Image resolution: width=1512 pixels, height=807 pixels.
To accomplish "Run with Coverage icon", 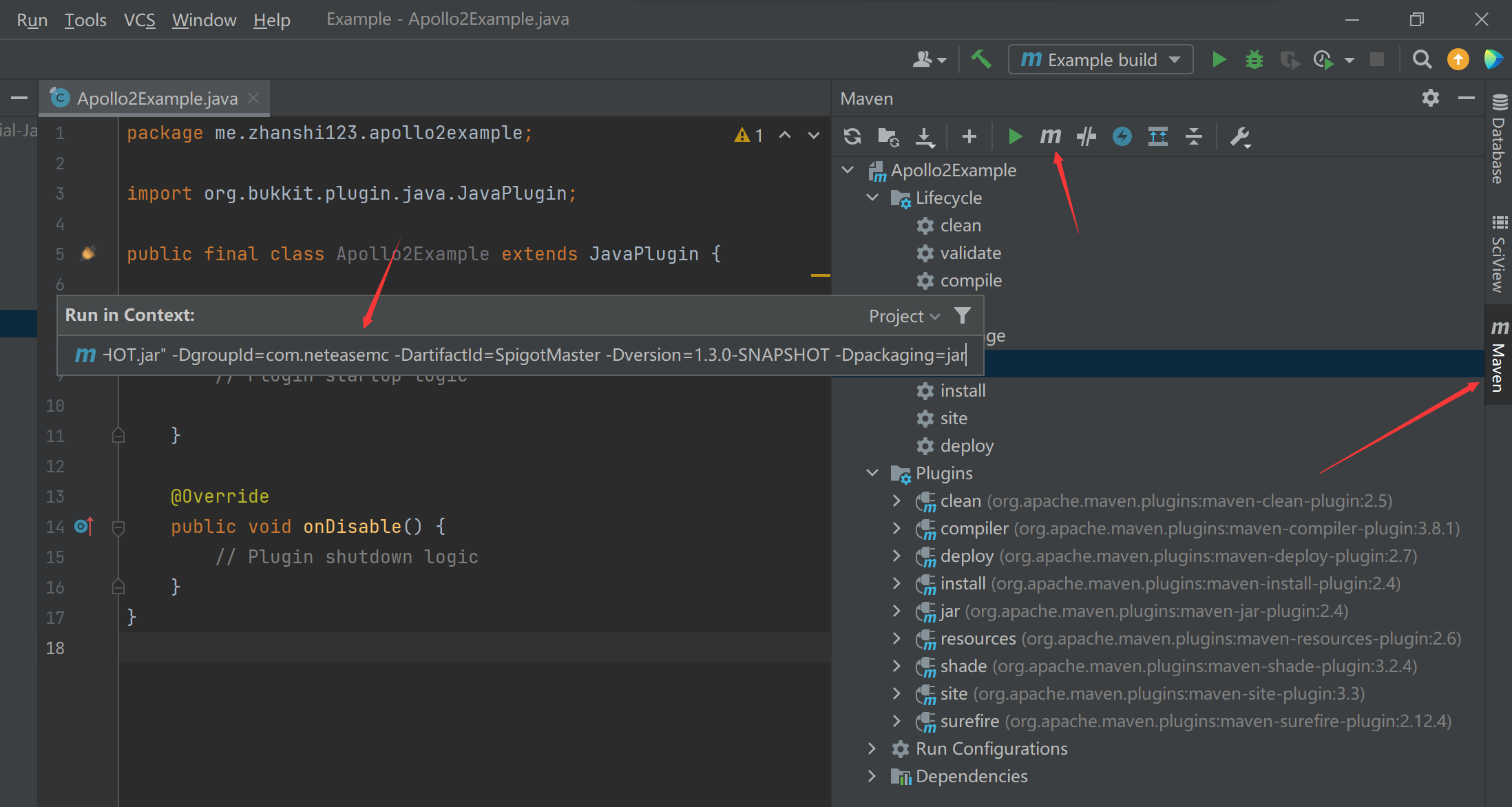I will 1290,60.
